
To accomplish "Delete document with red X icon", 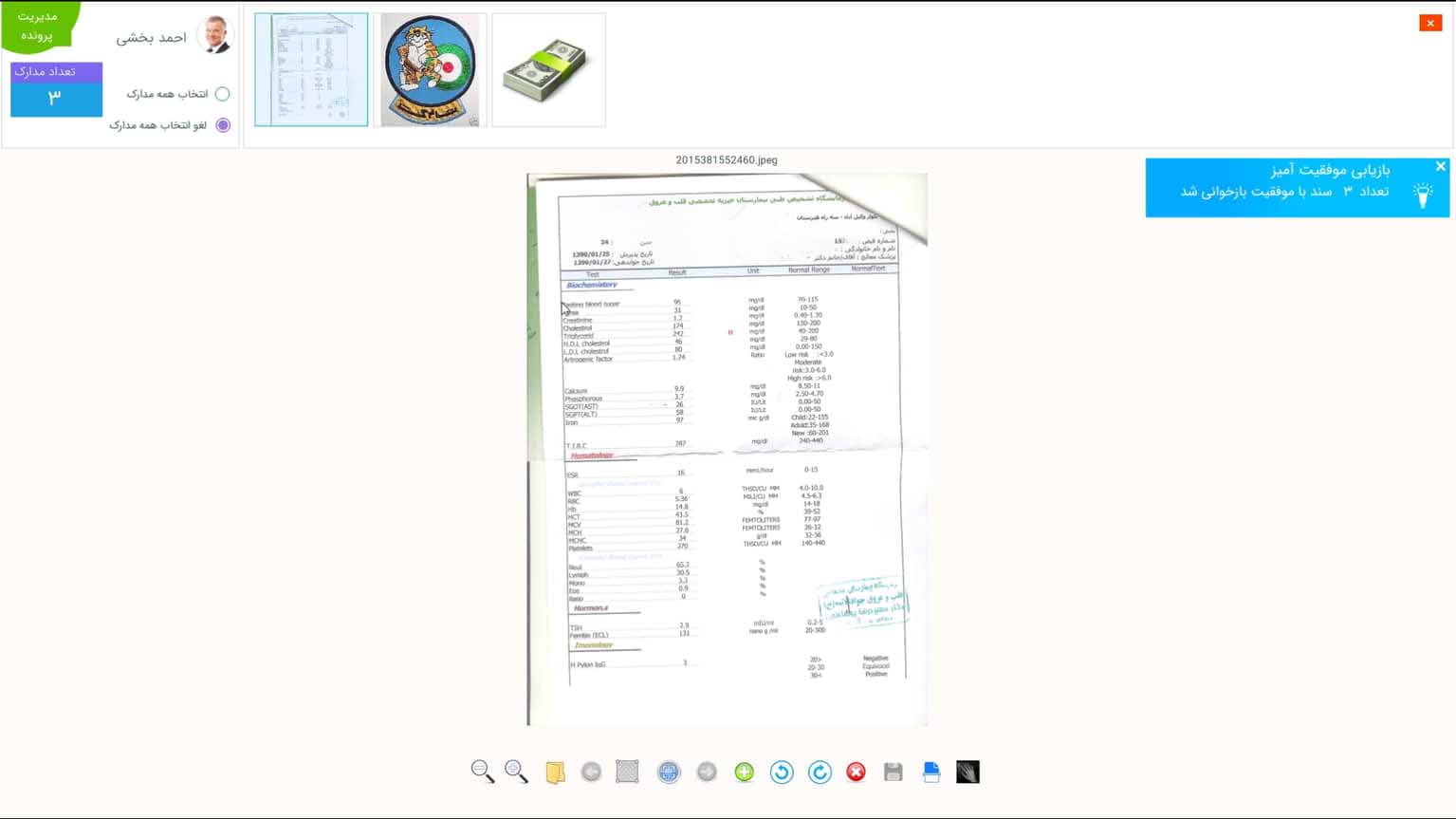I will (856, 772).
